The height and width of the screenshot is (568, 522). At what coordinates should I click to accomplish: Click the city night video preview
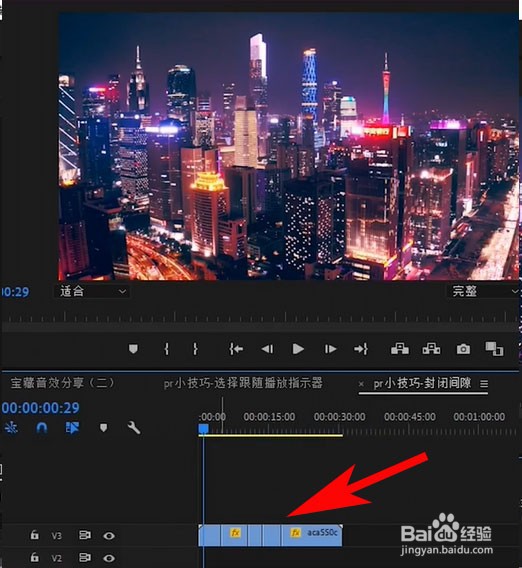tap(289, 146)
